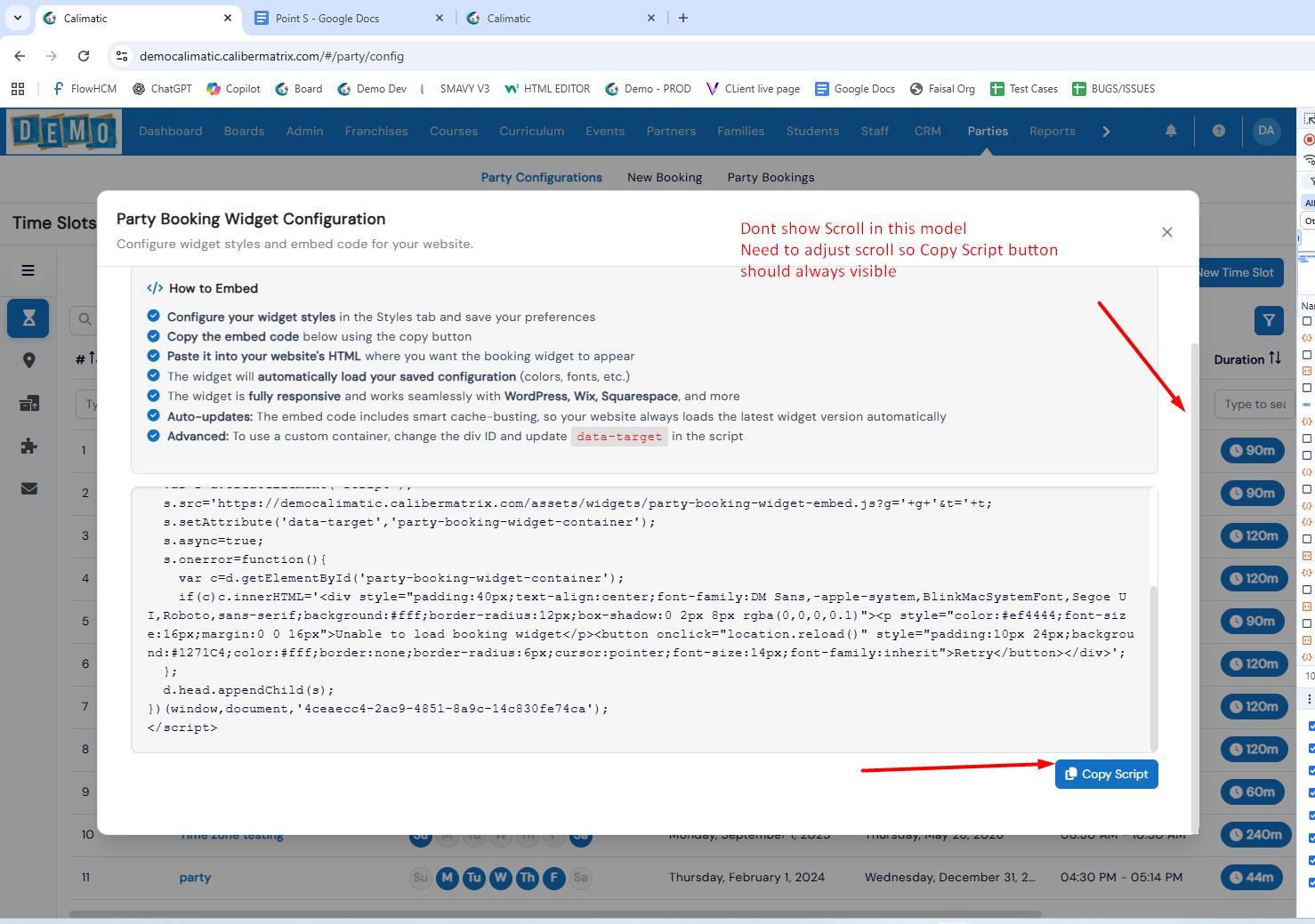
Task: Click the notifications bell icon
Action: (1171, 131)
